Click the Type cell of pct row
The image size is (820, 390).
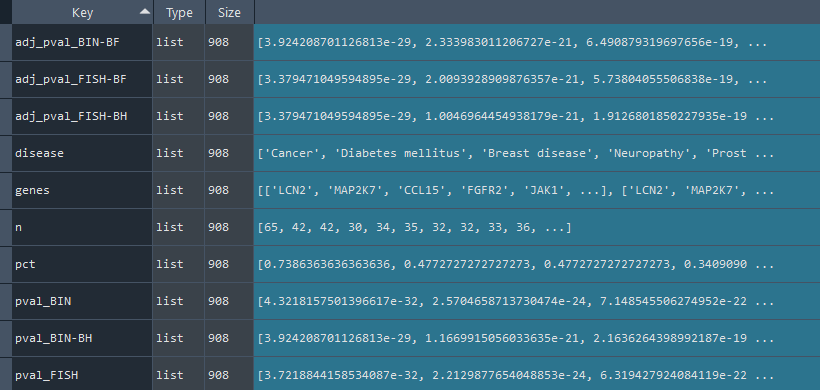point(178,265)
